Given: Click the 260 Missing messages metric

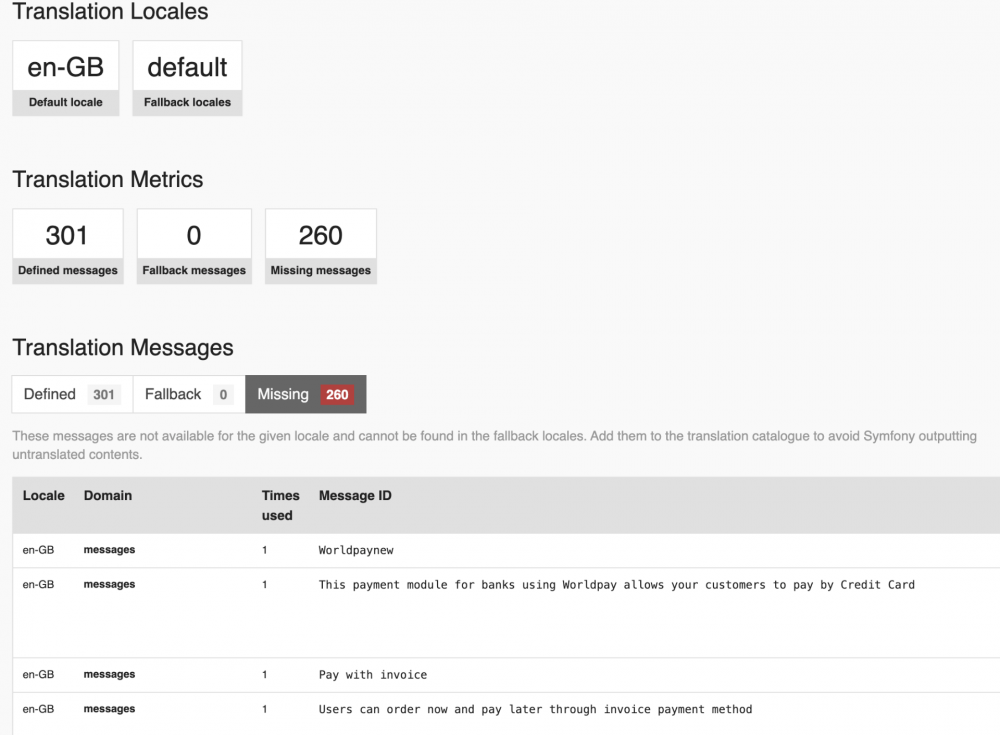Looking at the screenshot, I should pyautogui.click(x=320, y=245).
